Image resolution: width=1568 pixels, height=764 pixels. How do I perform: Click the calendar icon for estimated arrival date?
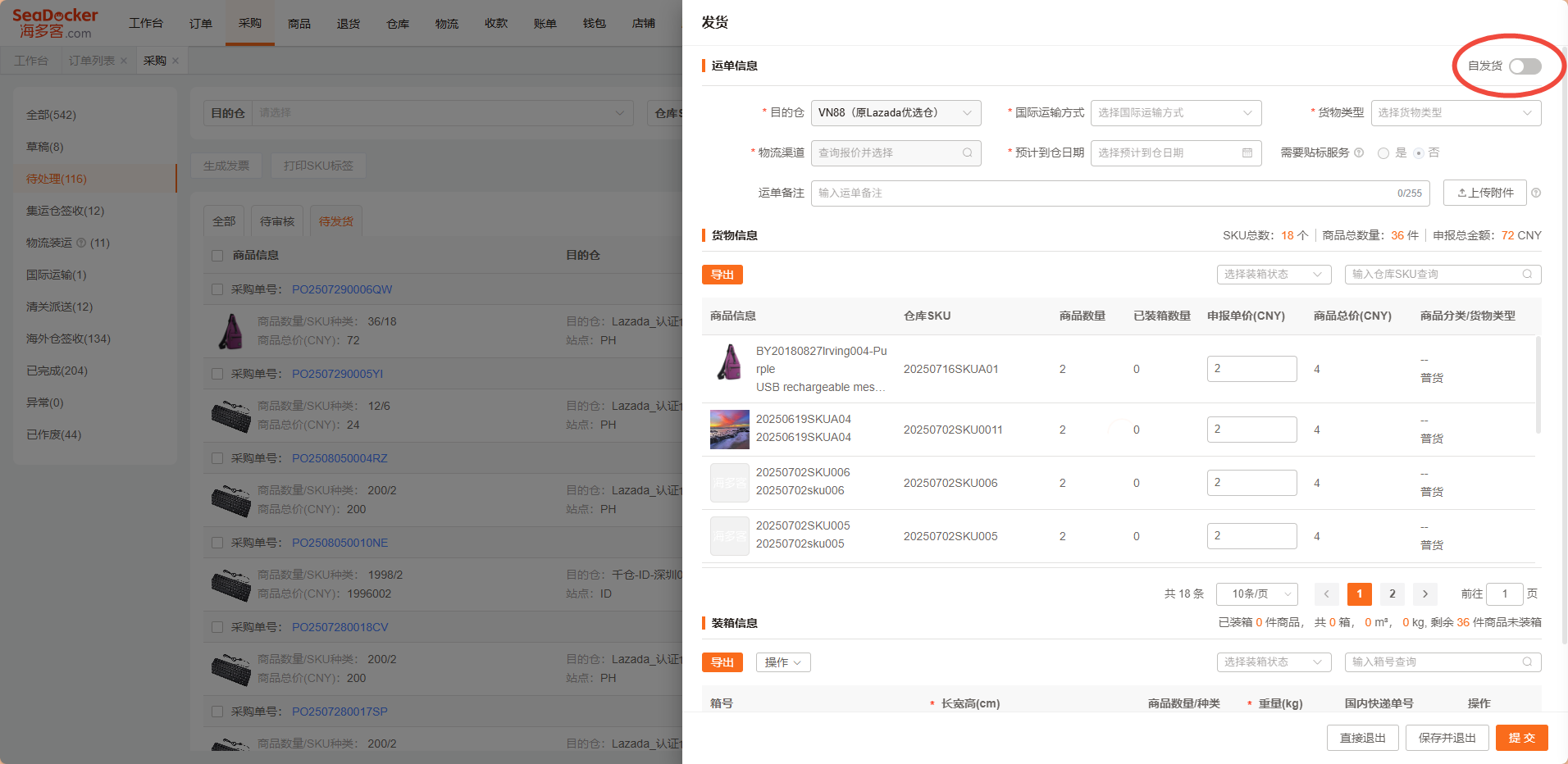tap(1247, 152)
